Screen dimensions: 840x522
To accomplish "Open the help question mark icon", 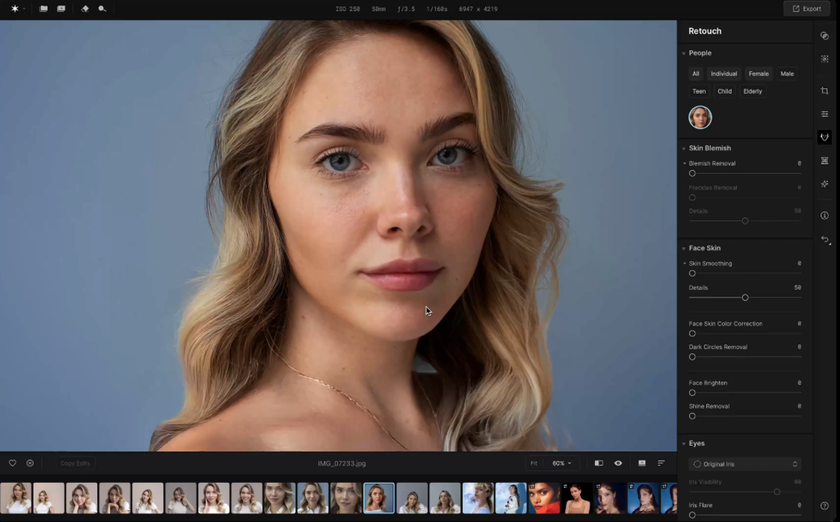I will [824, 506].
